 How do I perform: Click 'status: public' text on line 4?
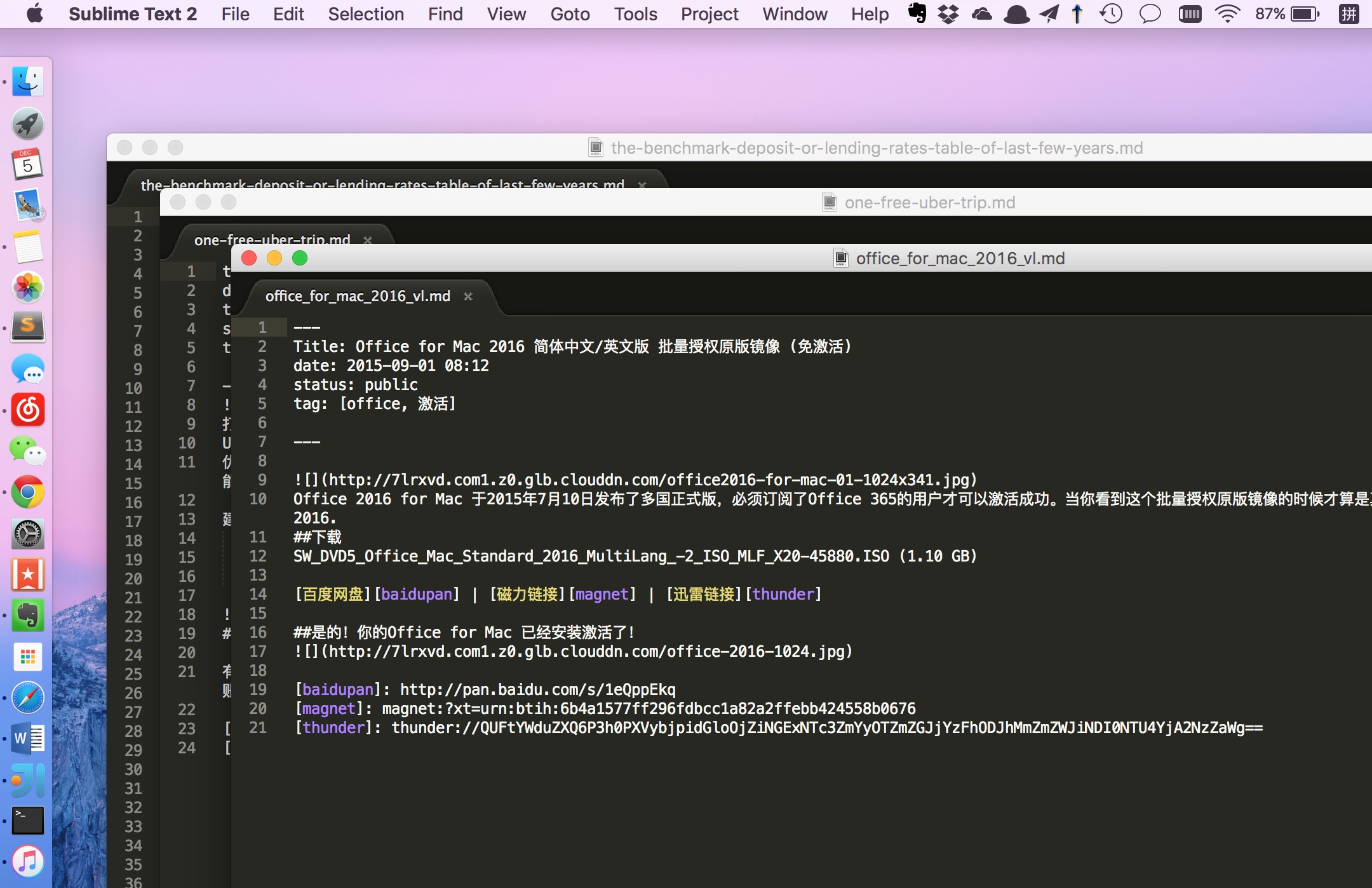click(x=356, y=384)
